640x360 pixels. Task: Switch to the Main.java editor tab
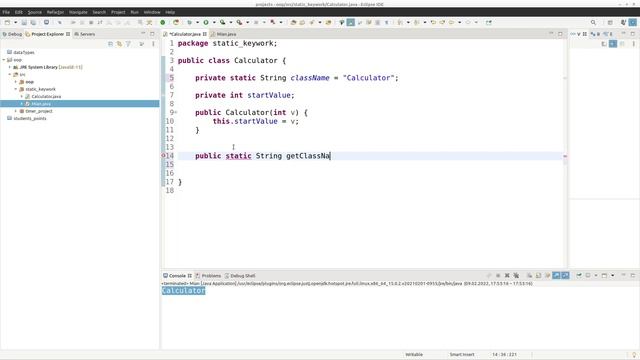[x=223, y=34]
